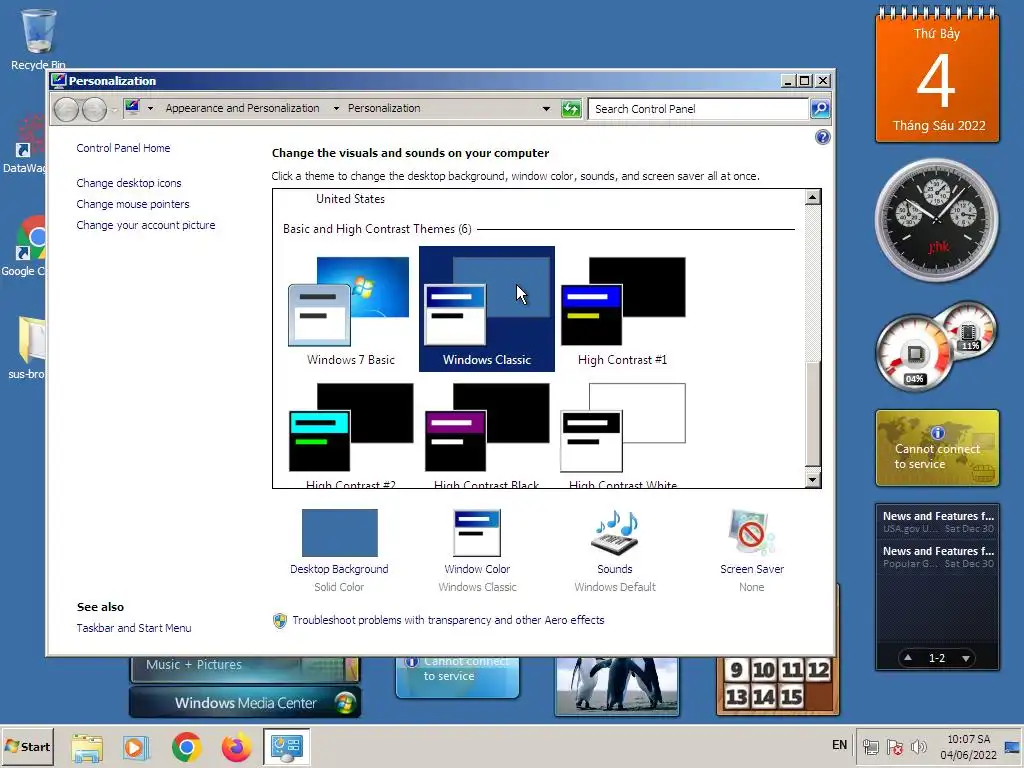Pick the High Contrast Black theme

coord(487,434)
